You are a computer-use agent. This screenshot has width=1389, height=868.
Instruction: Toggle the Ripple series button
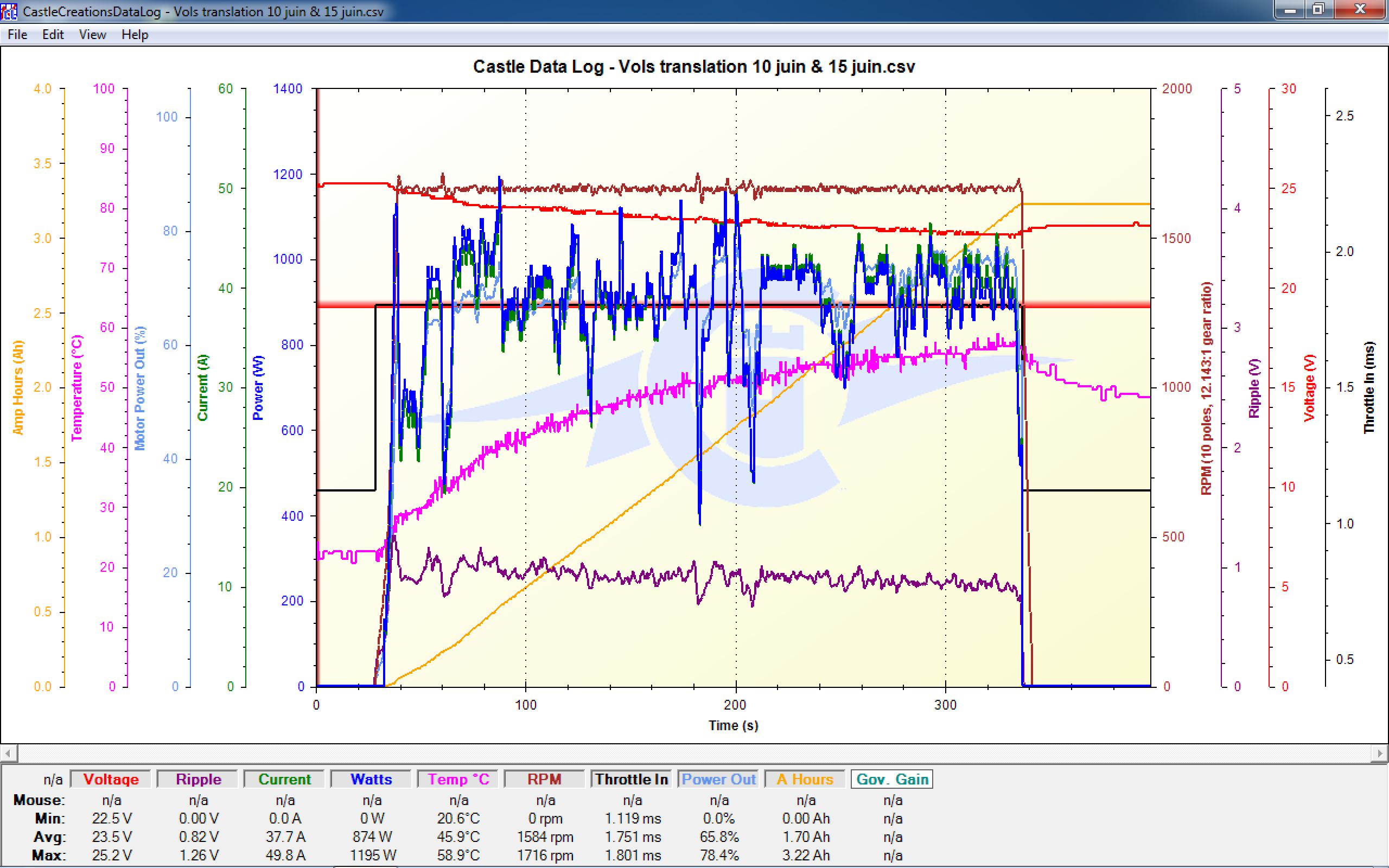pos(198,779)
